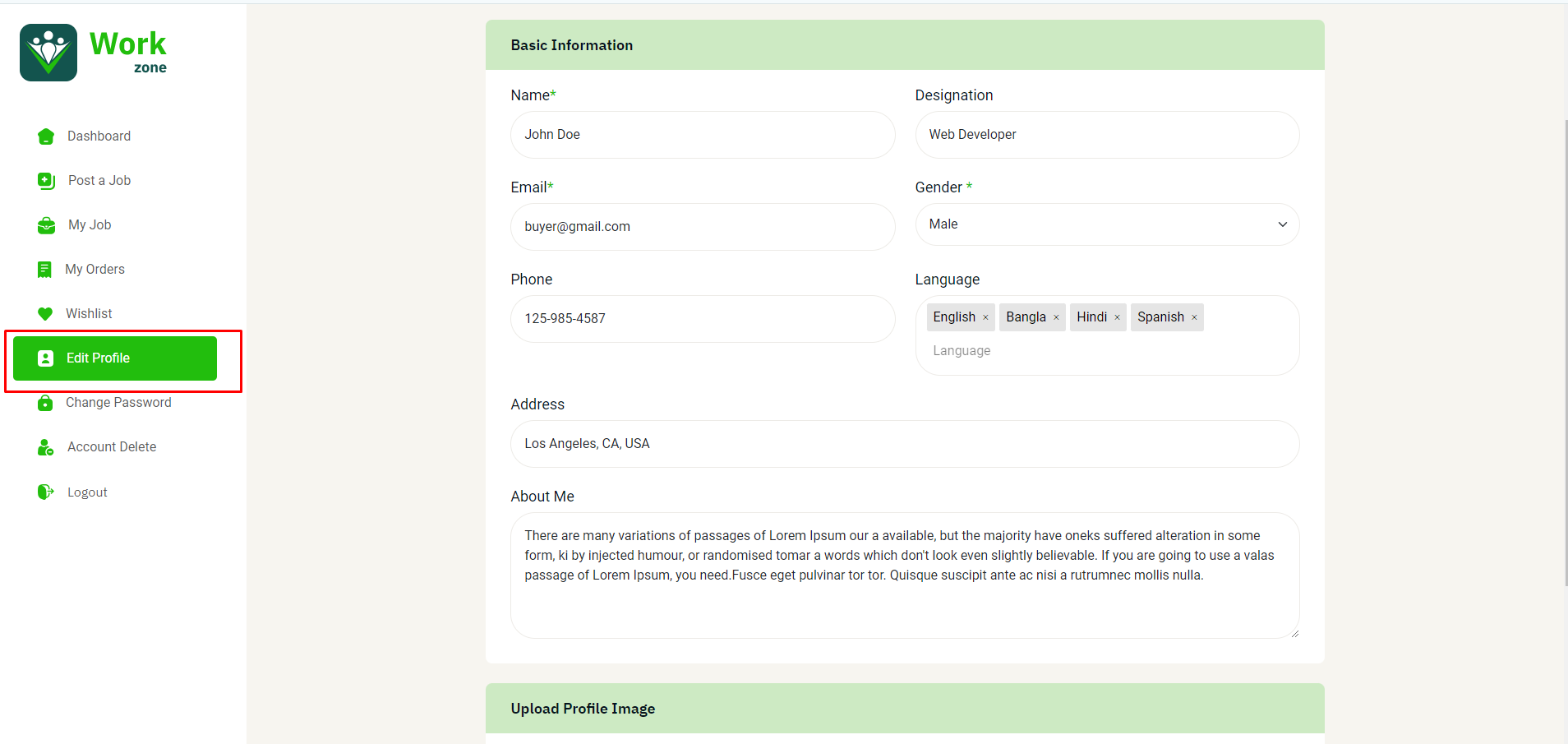Click the Account Delete user icon

pyautogui.click(x=45, y=447)
